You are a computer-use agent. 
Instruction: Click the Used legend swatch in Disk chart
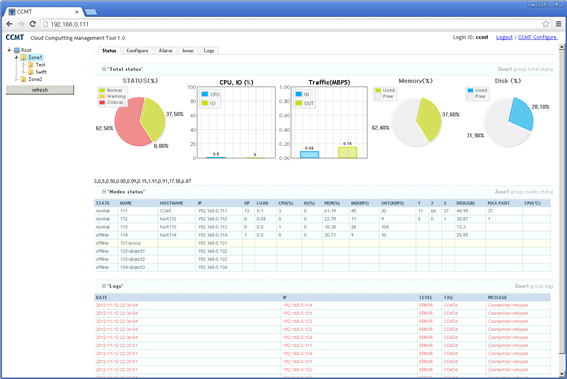(x=470, y=90)
